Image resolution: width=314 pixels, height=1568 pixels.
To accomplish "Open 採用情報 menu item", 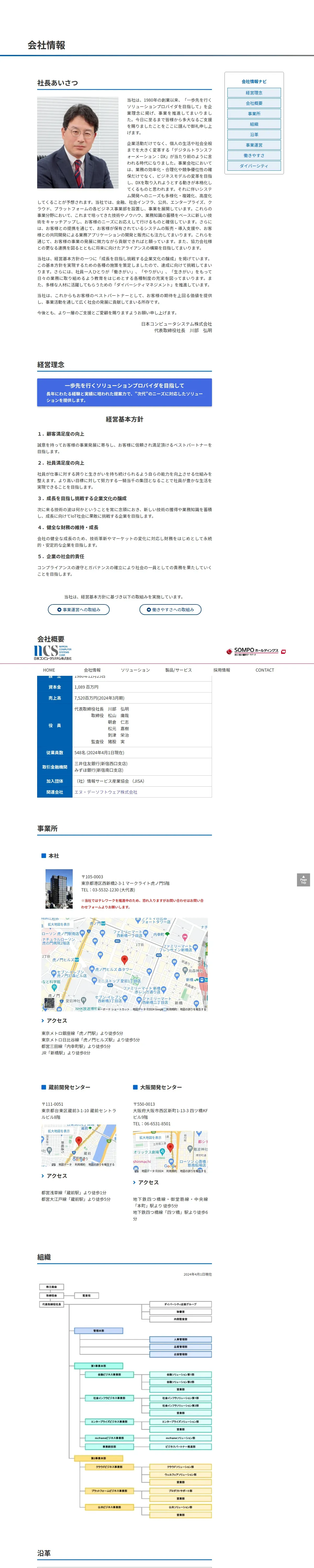I will click(x=222, y=670).
